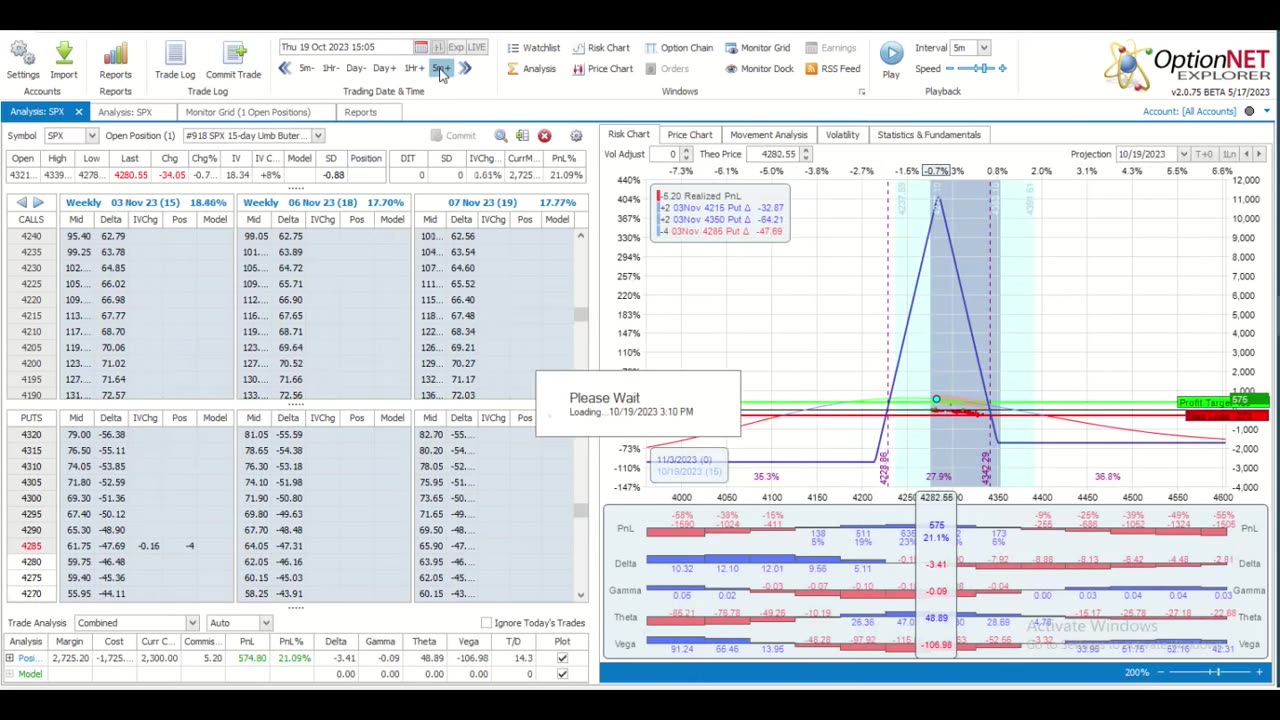Step forward five minutes with 5m+
Screen dimensions: 1280x720
(x=442, y=68)
